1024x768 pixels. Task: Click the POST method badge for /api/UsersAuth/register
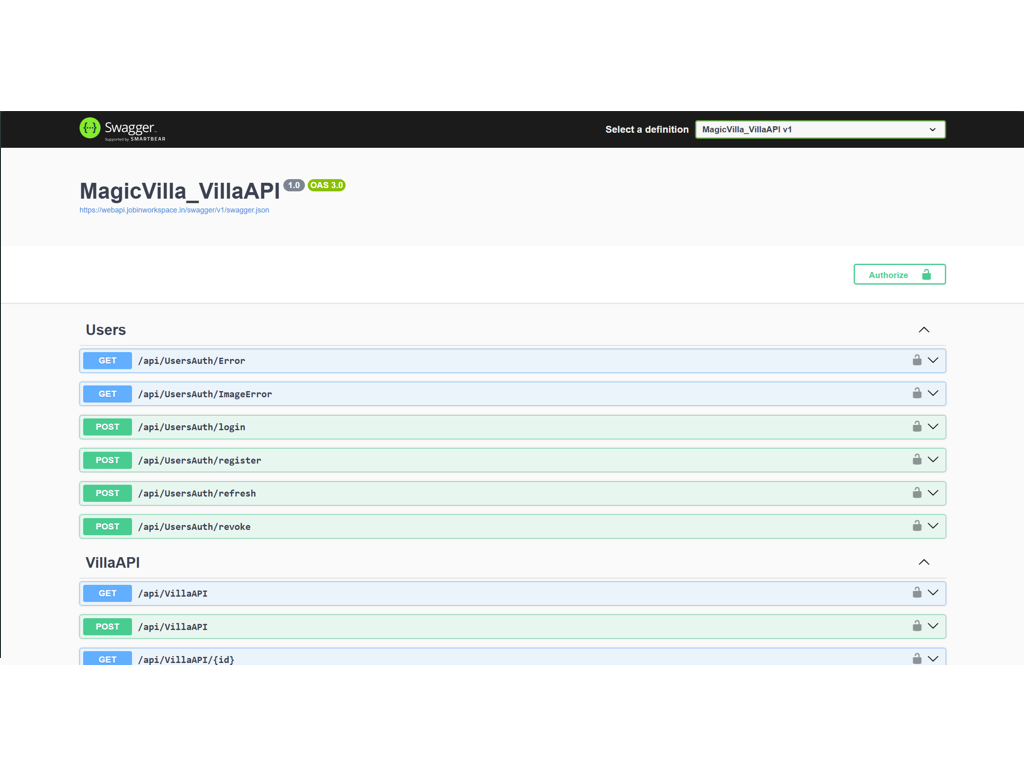(107, 460)
